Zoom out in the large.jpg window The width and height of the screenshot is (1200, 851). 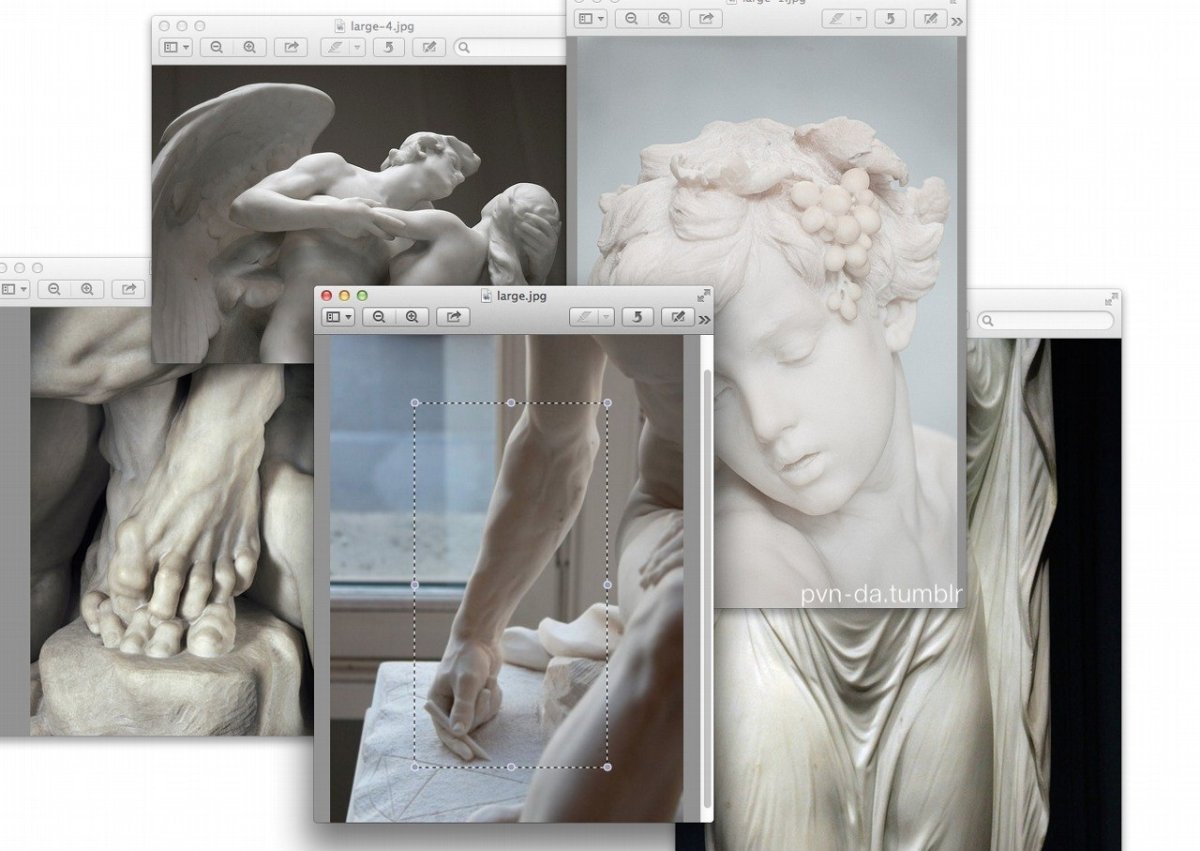point(379,317)
